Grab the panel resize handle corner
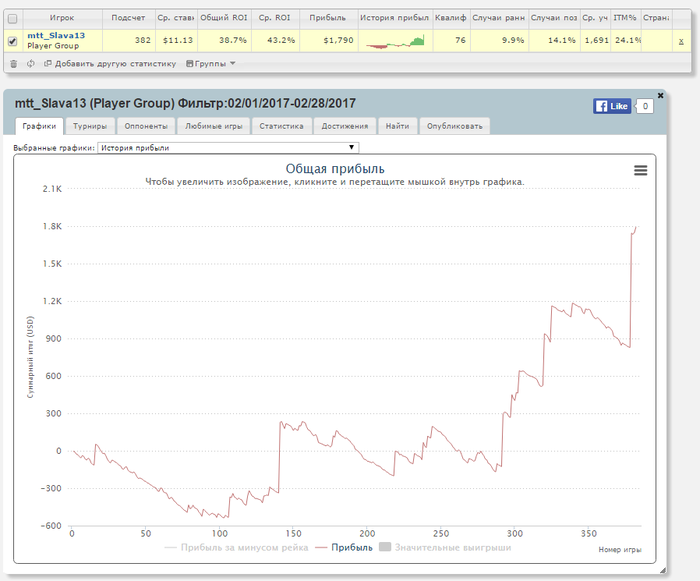The width and height of the screenshot is (700, 581). 662,570
